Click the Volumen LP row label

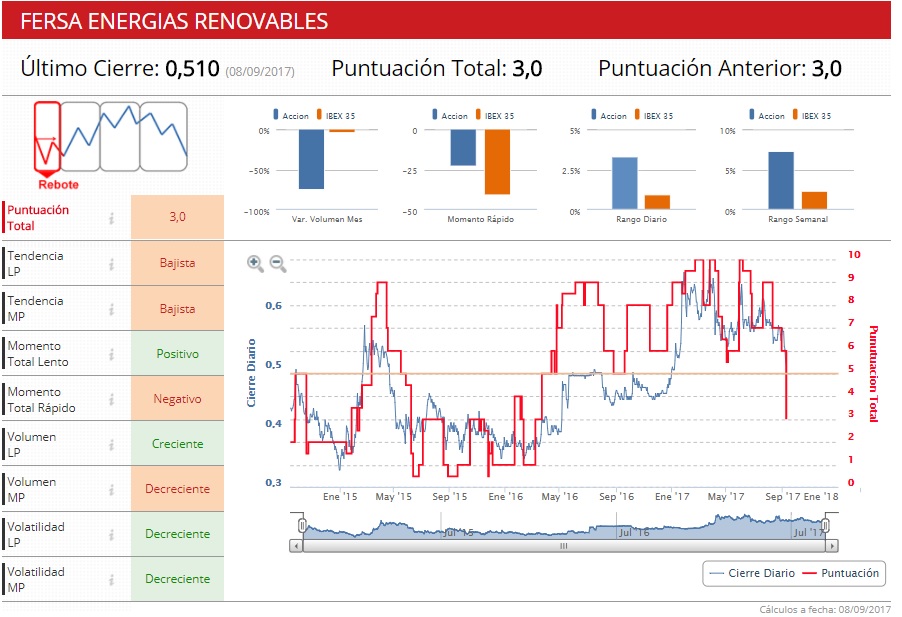[x=32, y=444]
